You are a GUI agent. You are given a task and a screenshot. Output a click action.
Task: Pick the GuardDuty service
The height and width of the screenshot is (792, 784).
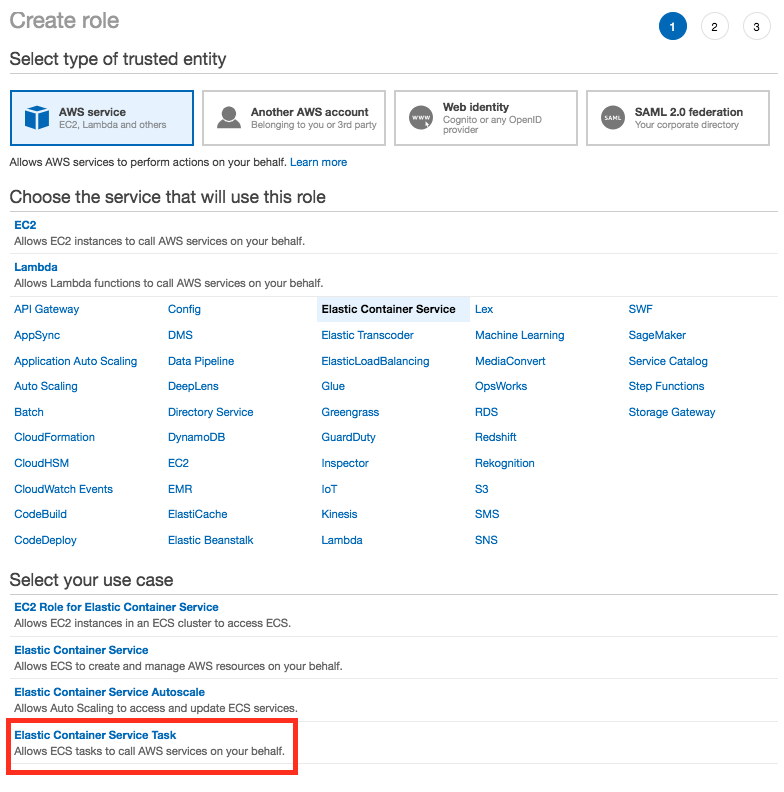[349, 437]
